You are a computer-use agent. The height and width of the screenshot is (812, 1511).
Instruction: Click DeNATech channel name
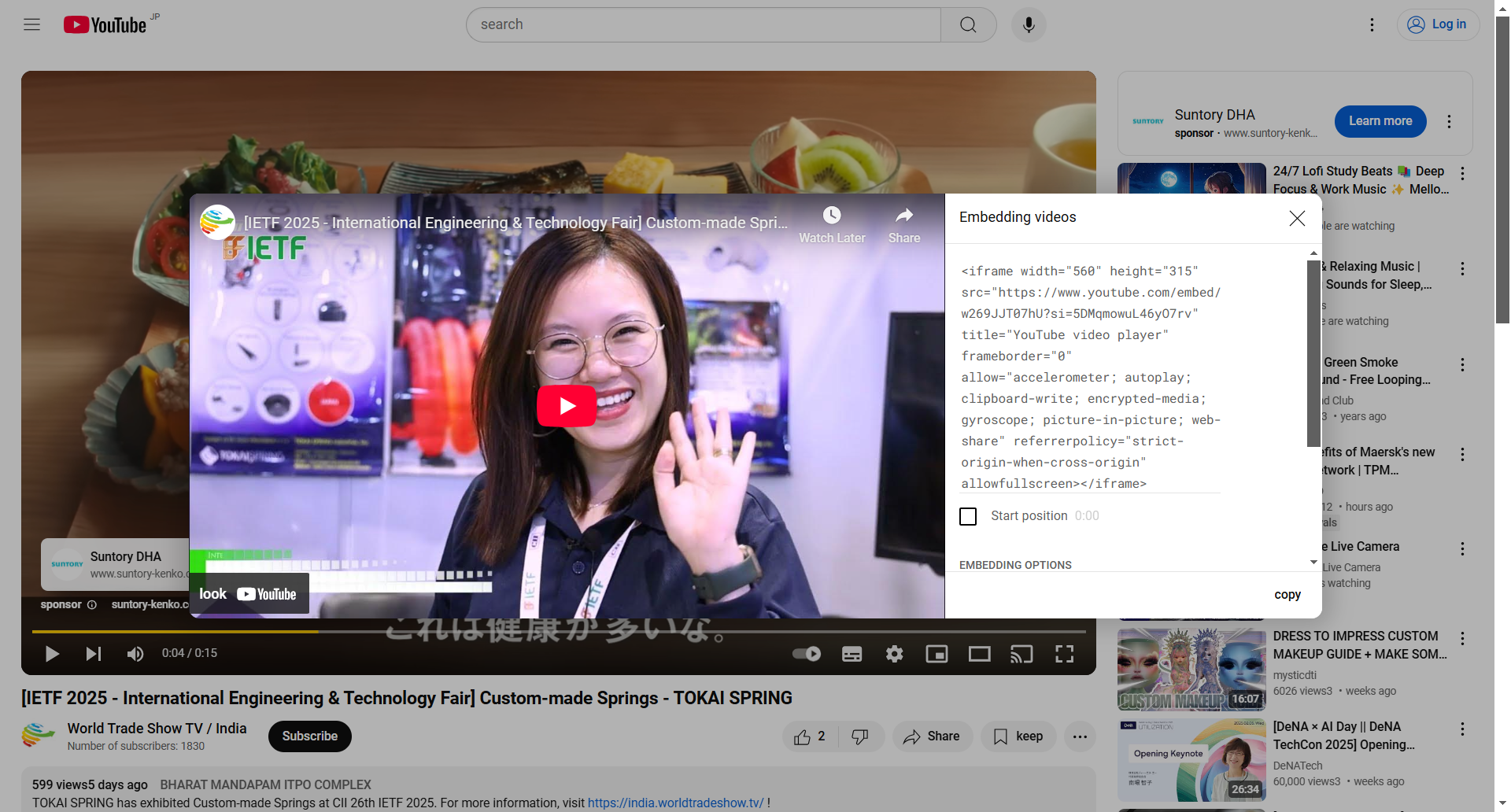(x=1298, y=766)
